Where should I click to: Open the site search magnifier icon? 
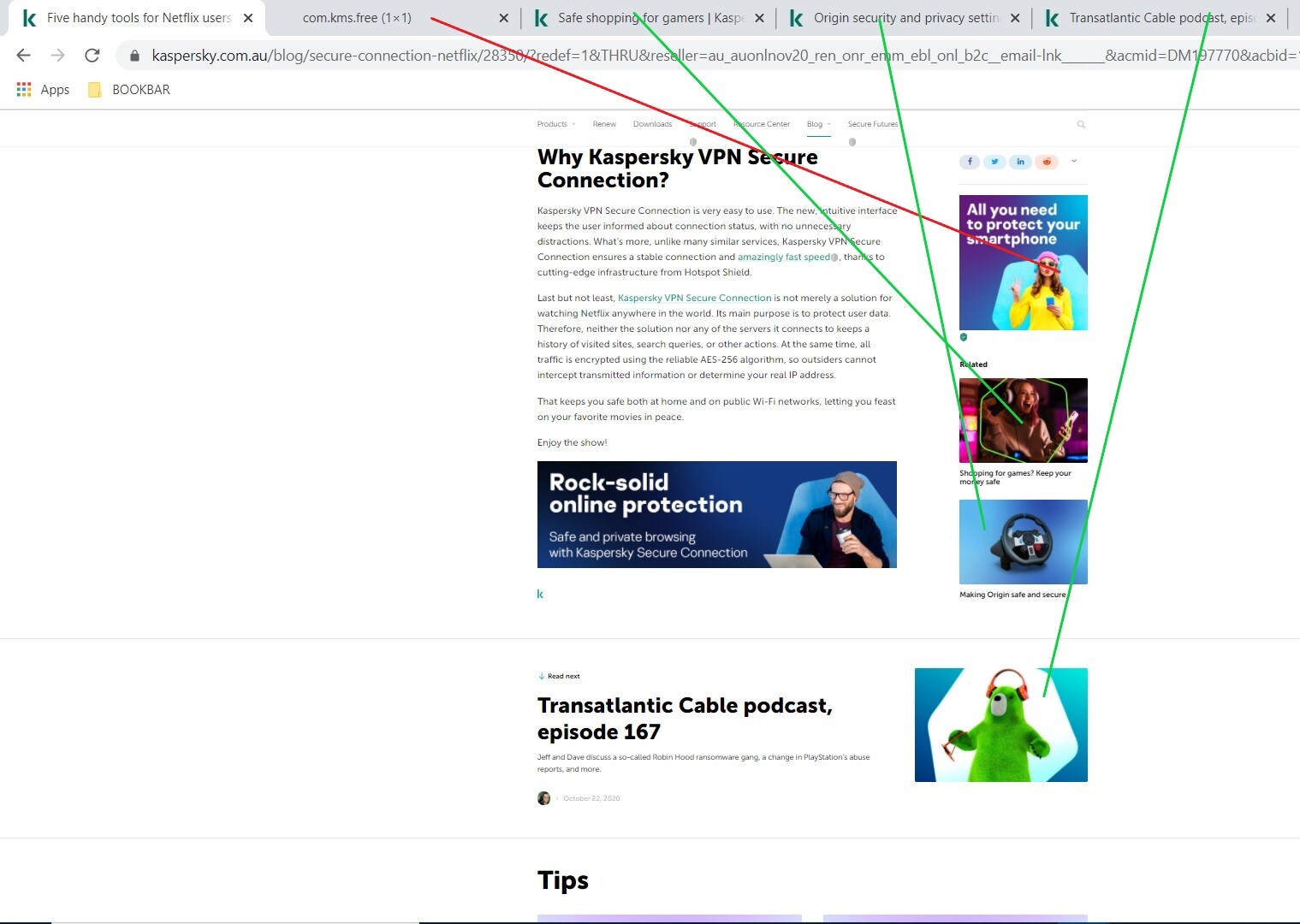(x=1081, y=124)
